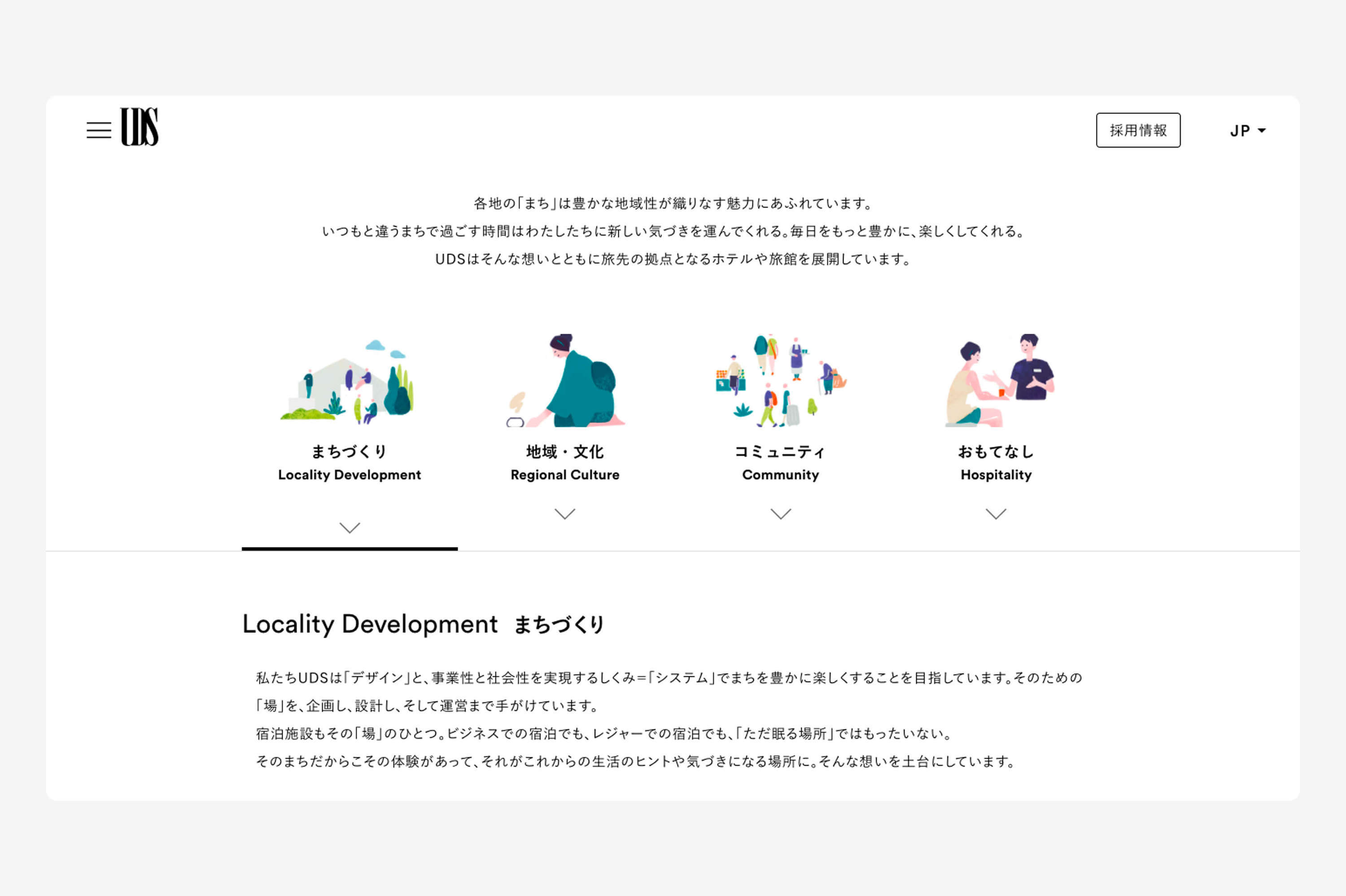Click the heading "Locality Development まちづくり"
Screen dimensions: 1346x896
(x=423, y=625)
